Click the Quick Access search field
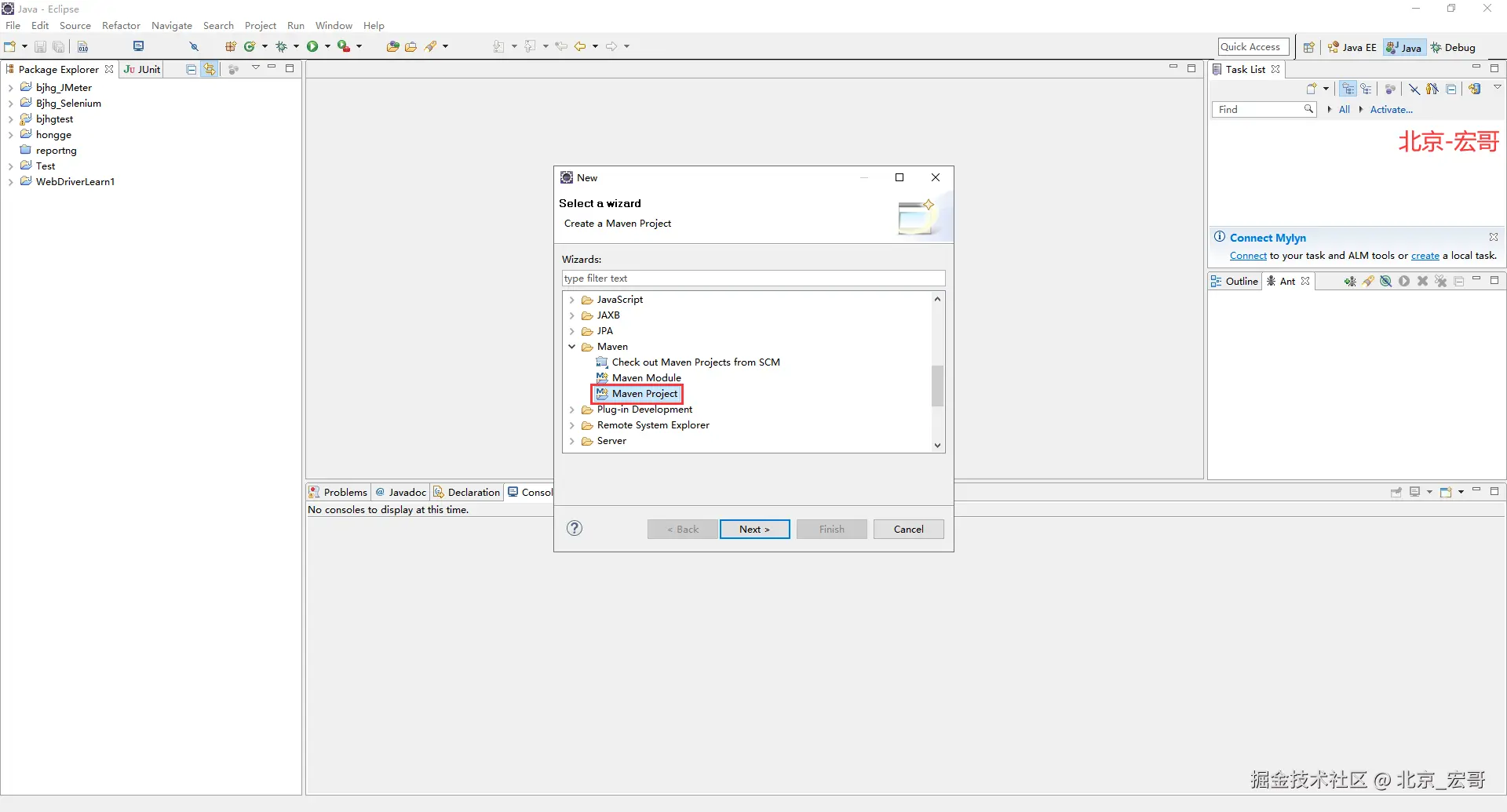Image resolution: width=1507 pixels, height=812 pixels. (1253, 47)
